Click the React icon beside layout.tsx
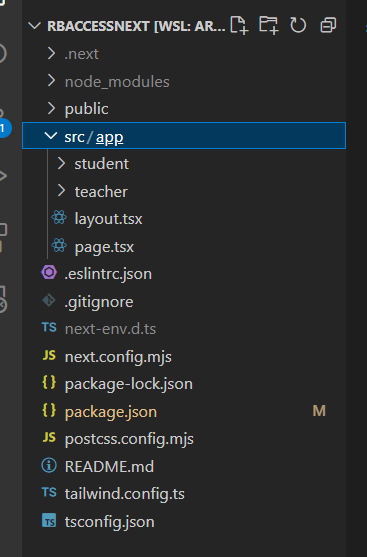Image resolution: width=367 pixels, height=557 pixels. tap(59, 217)
